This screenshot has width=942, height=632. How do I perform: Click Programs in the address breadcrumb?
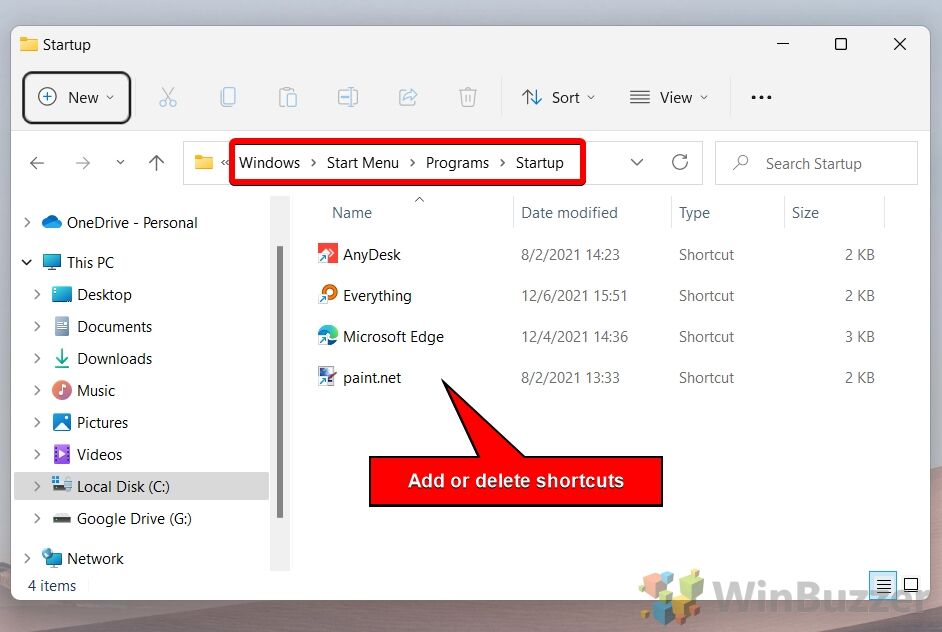click(x=457, y=162)
